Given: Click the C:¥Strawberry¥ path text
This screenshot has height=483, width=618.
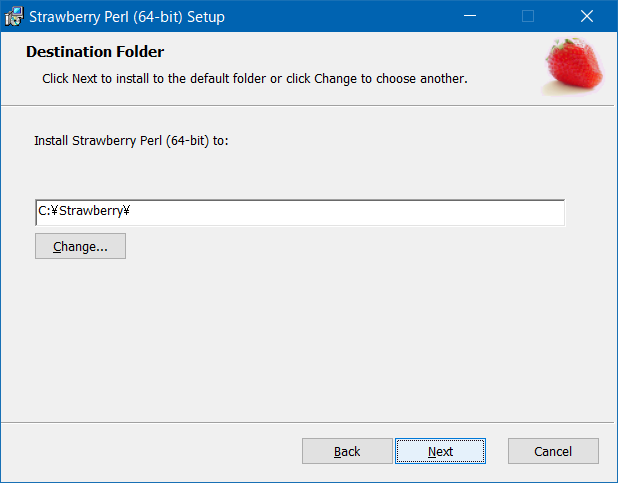Looking at the screenshot, I should tap(86, 212).
